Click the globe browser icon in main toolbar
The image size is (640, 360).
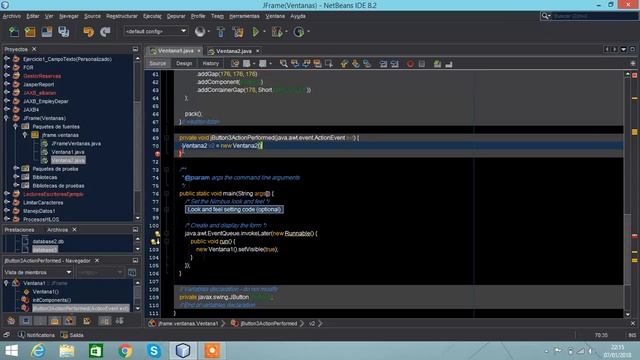coord(200,31)
